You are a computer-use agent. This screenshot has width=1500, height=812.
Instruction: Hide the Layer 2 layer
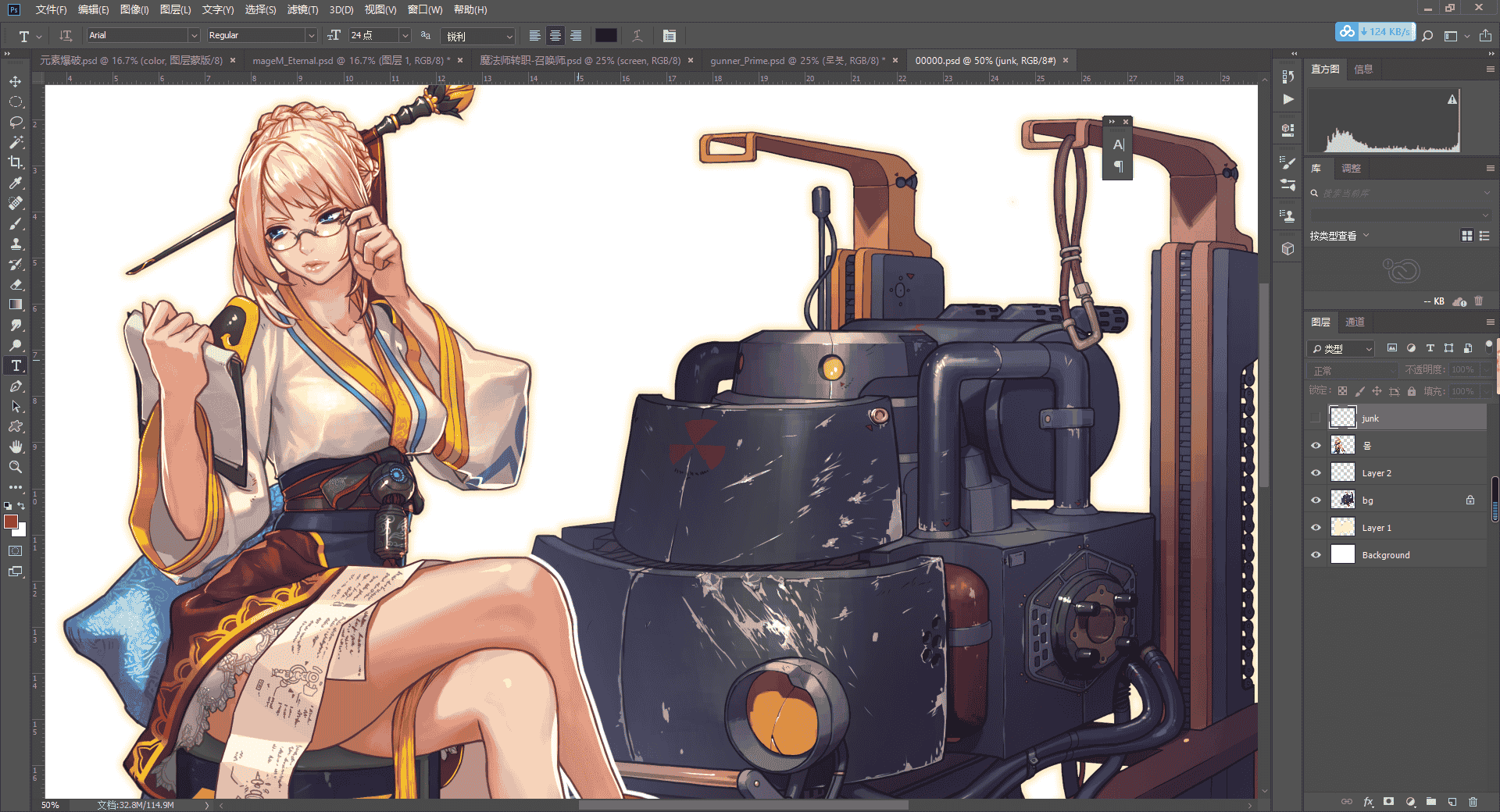pos(1316,473)
